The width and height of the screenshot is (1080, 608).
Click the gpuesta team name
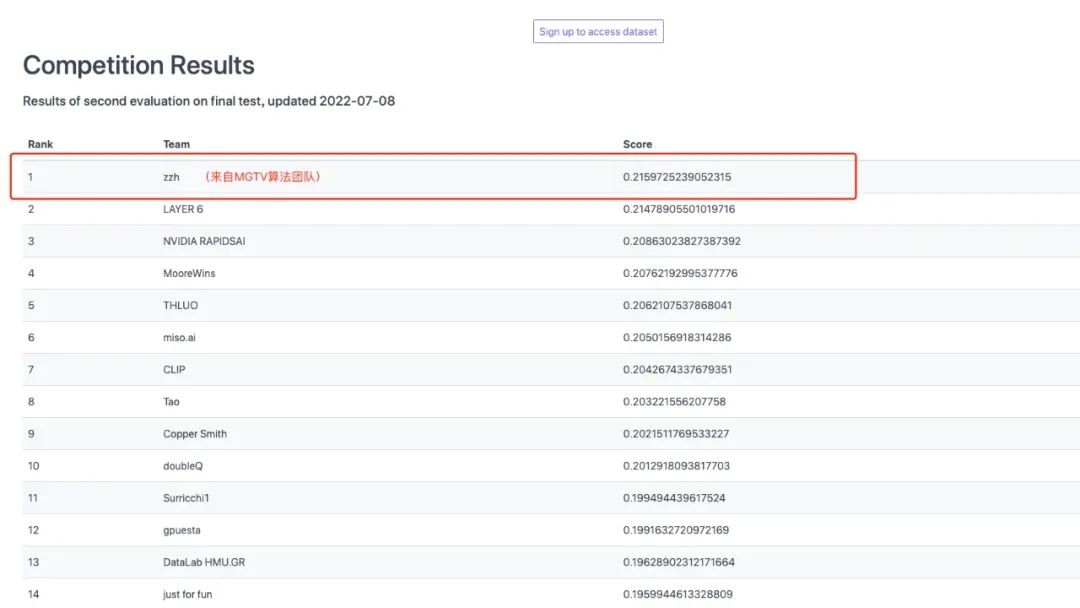coord(181,529)
